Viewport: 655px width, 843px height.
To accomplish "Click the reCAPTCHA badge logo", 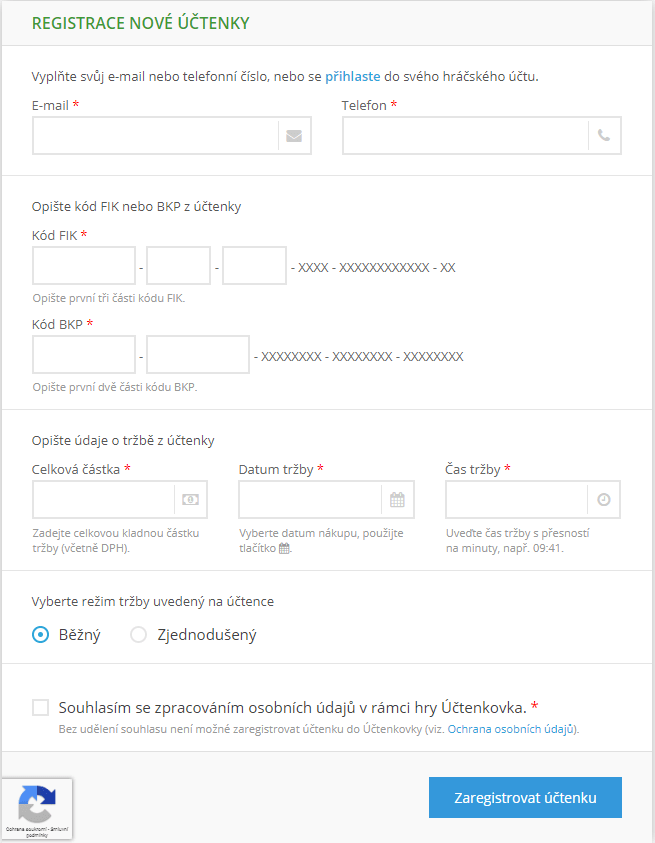I will (37, 804).
